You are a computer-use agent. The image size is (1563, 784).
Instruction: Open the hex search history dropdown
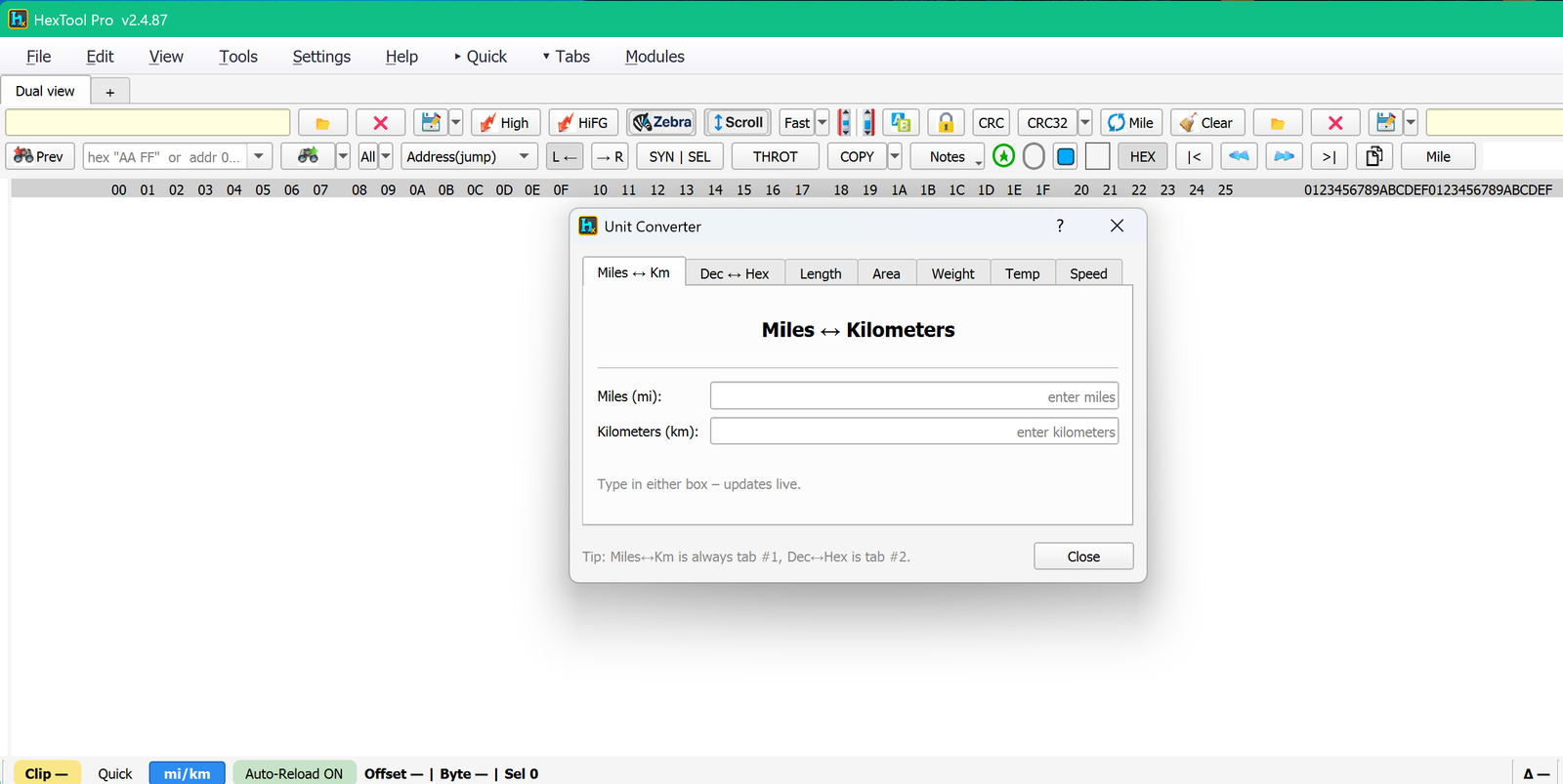[x=259, y=156]
